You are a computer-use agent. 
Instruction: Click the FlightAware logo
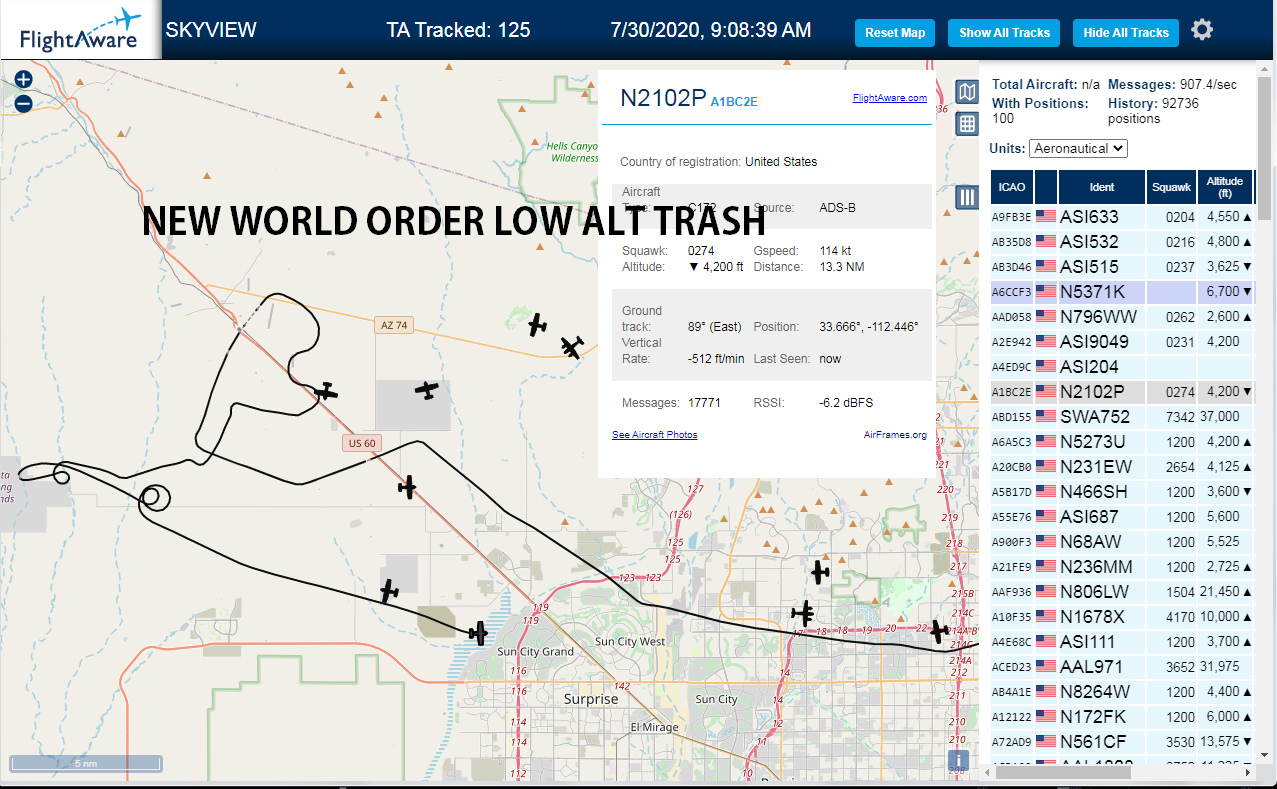tap(80, 30)
